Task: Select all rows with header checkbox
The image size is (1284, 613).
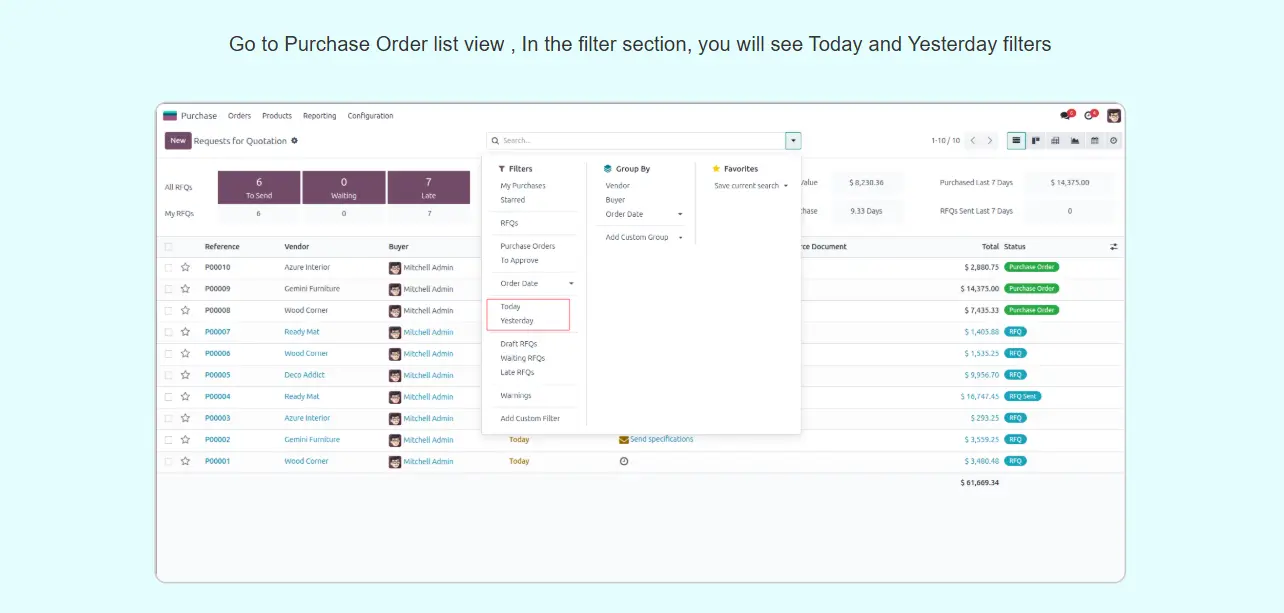Action: point(168,247)
